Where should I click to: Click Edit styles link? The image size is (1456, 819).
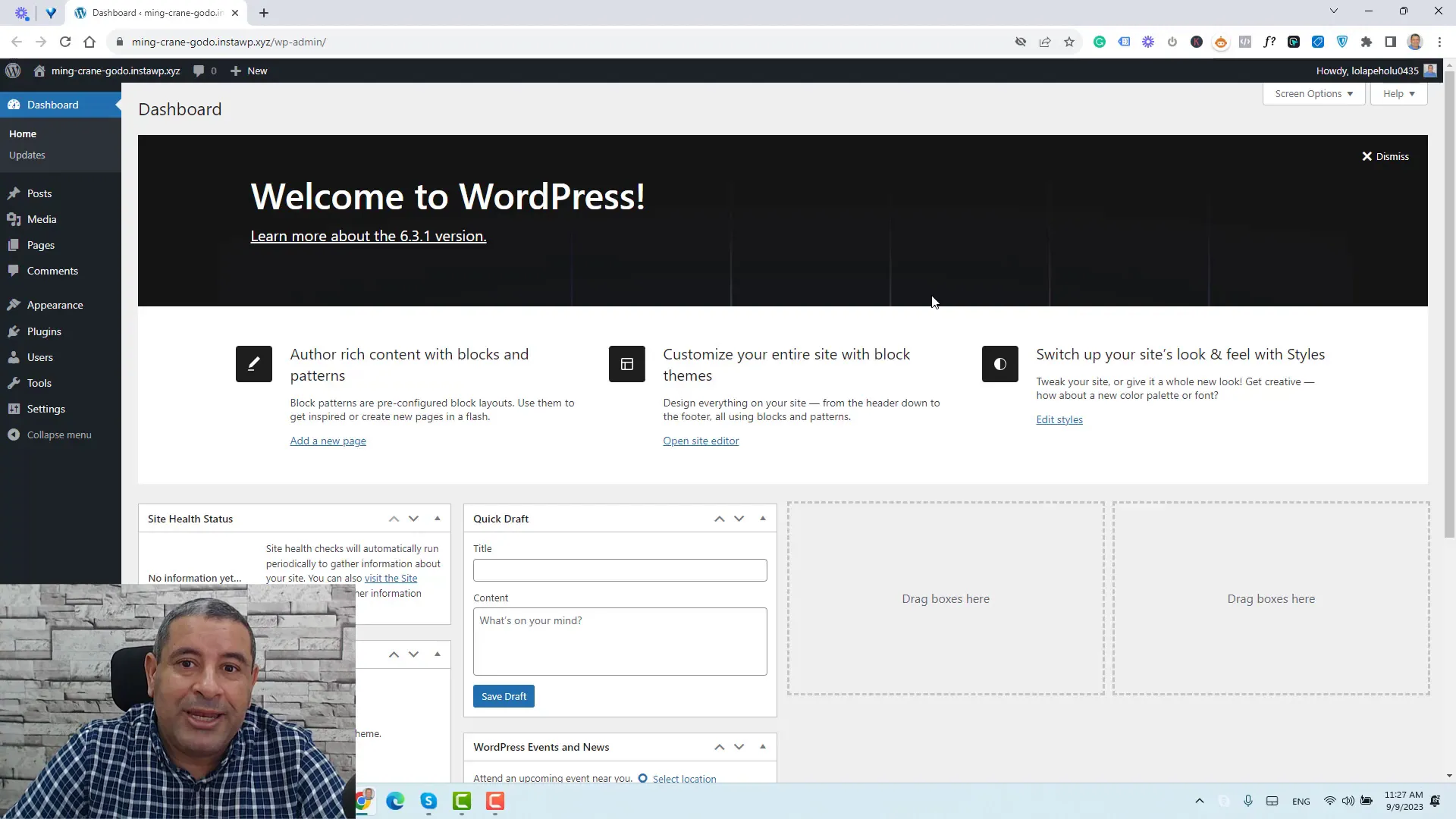click(x=1059, y=419)
